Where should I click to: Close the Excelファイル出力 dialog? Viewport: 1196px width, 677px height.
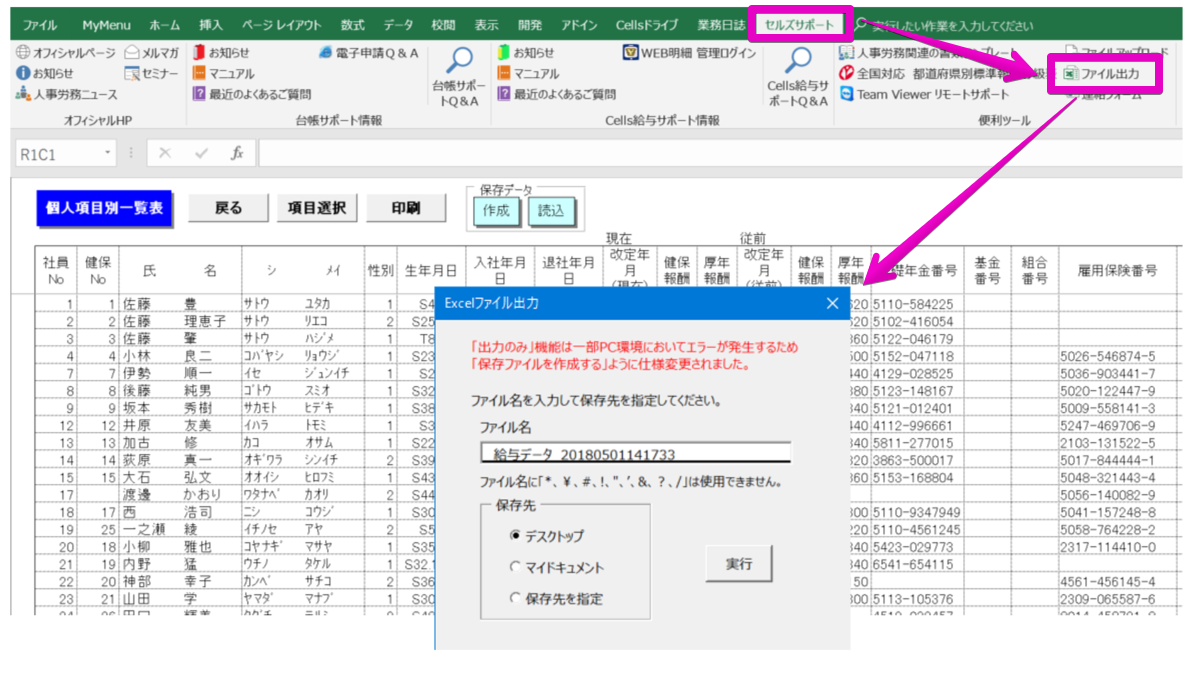(x=832, y=303)
